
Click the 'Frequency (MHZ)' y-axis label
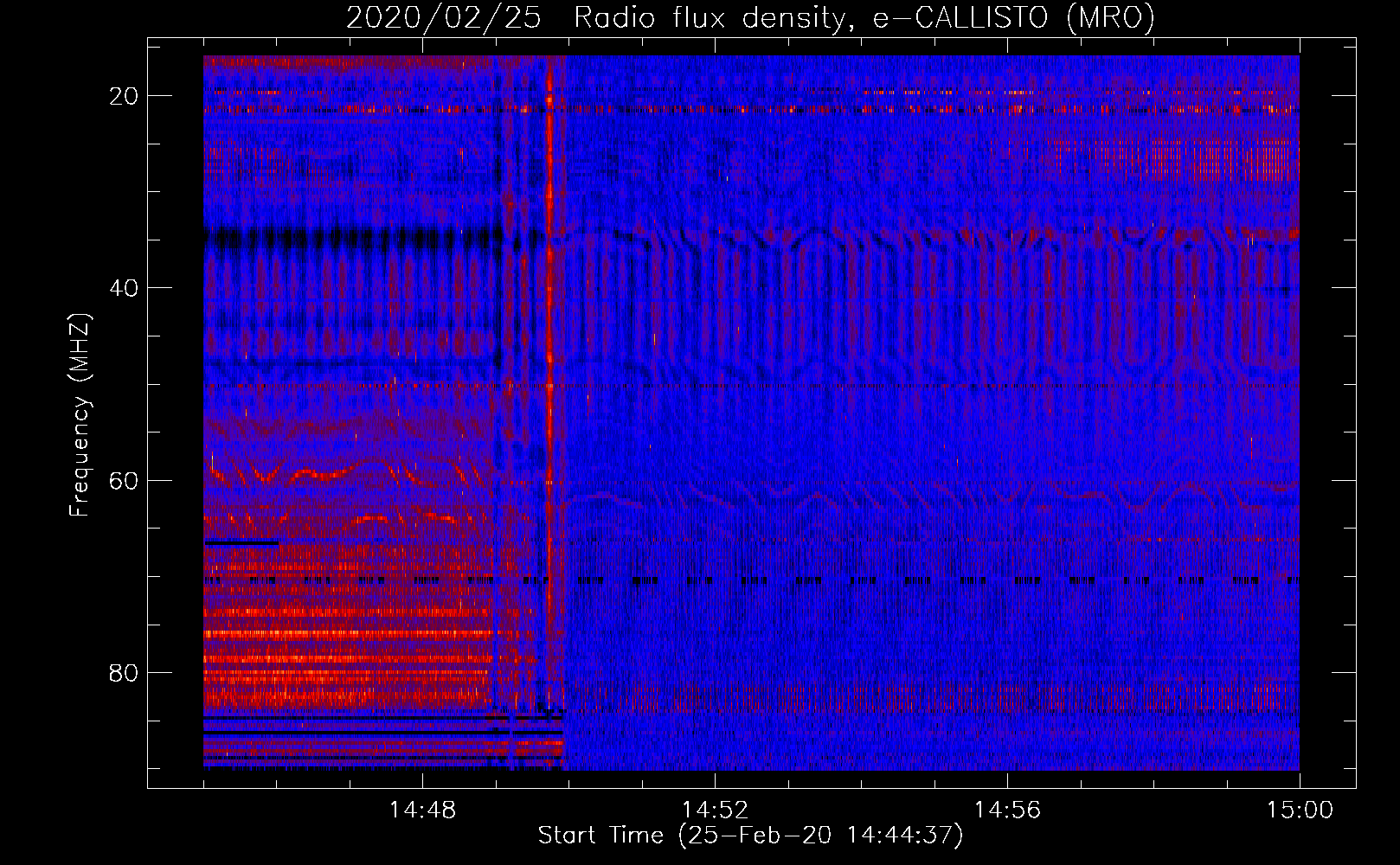tap(80, 414)
